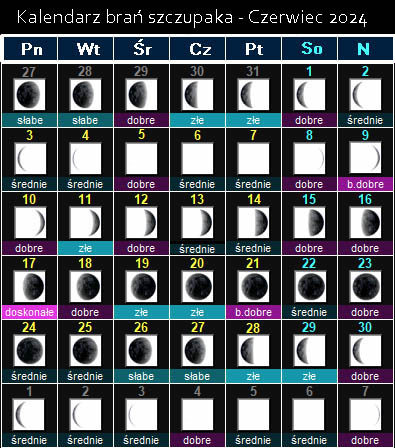Select the So weekend header
395x448 pixels.
(x=310, y=49)
